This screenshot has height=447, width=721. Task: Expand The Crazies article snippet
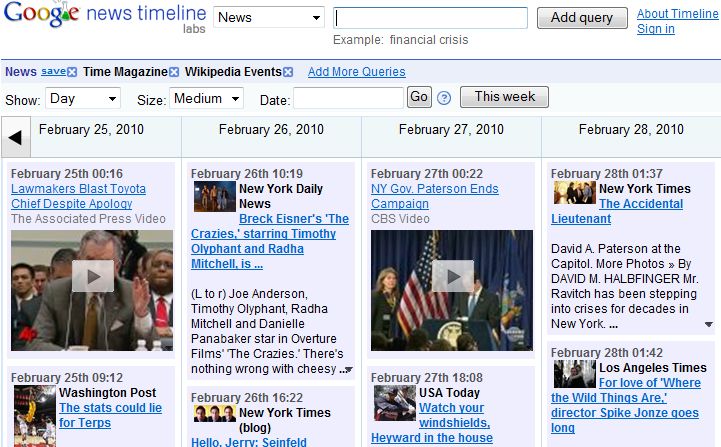coord(349,369)
